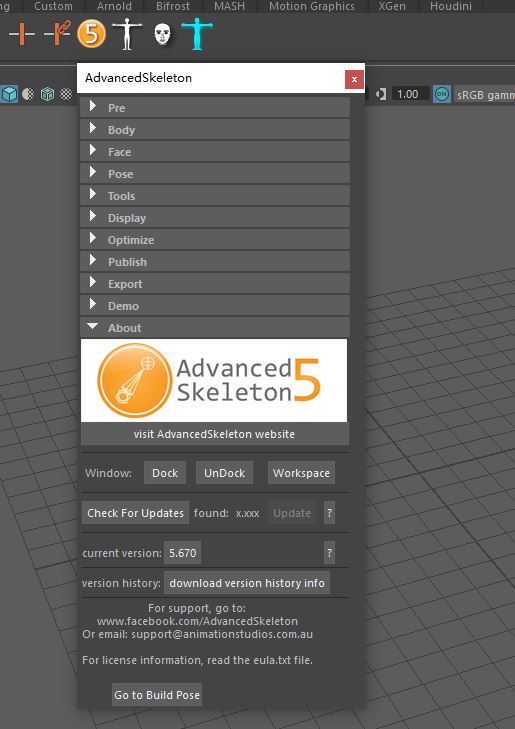Screen dimensions: 515x729
Task: Click the wireframe cube viewport icon
Action: coord(47,94)
